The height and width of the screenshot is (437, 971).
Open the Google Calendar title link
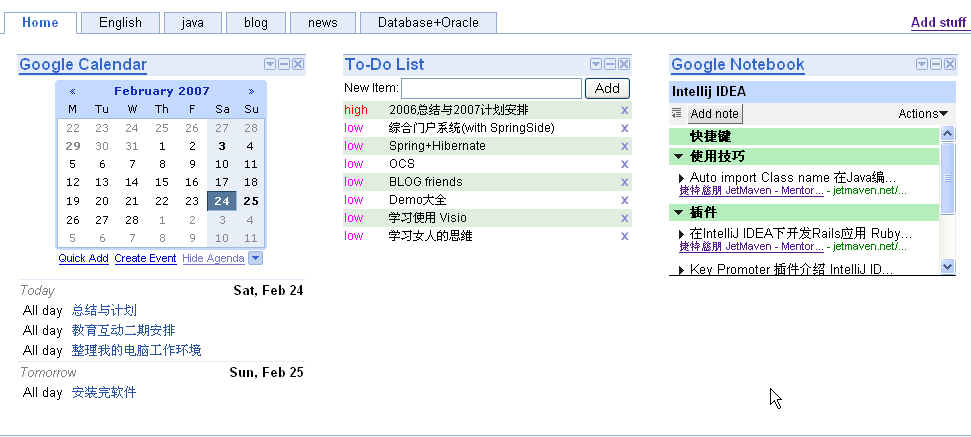click(83, 64)
